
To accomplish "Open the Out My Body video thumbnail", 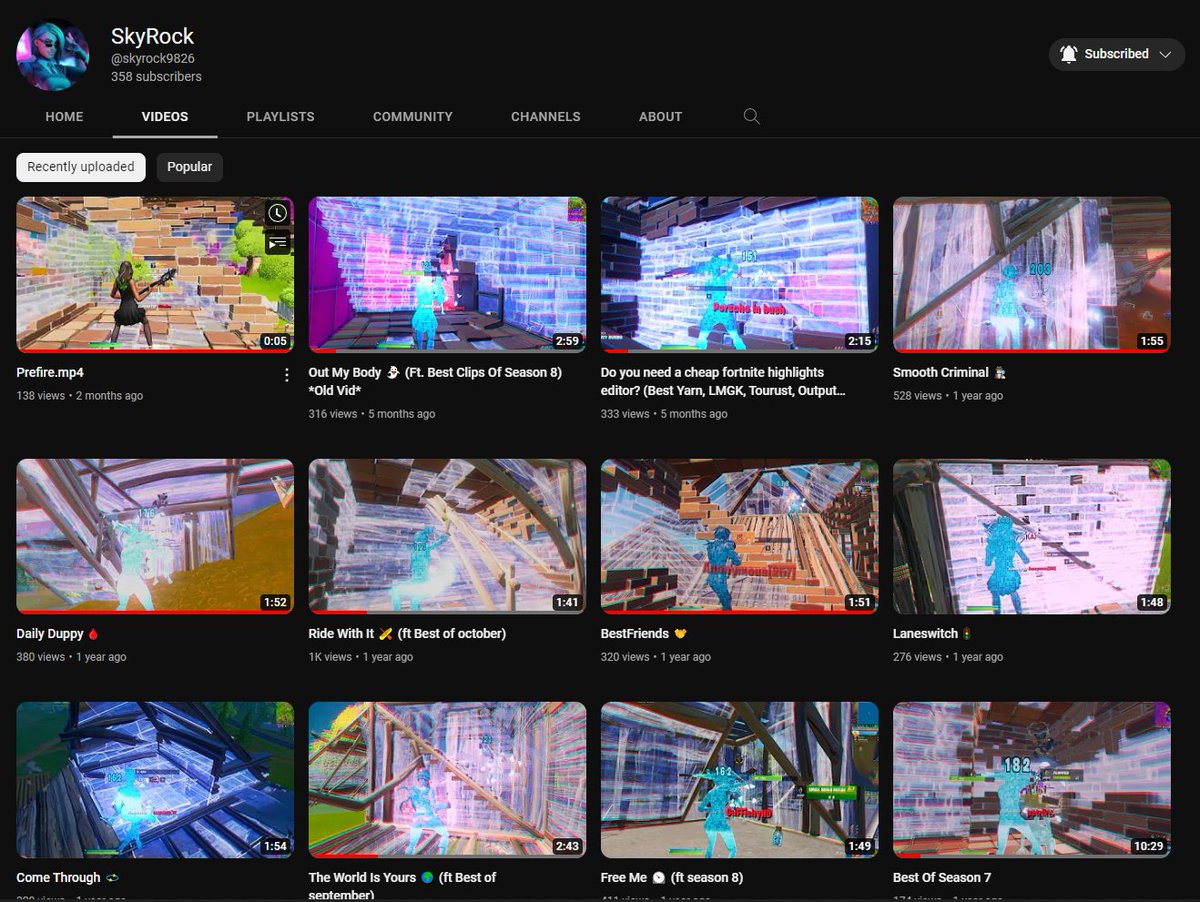I will [447, 275].
